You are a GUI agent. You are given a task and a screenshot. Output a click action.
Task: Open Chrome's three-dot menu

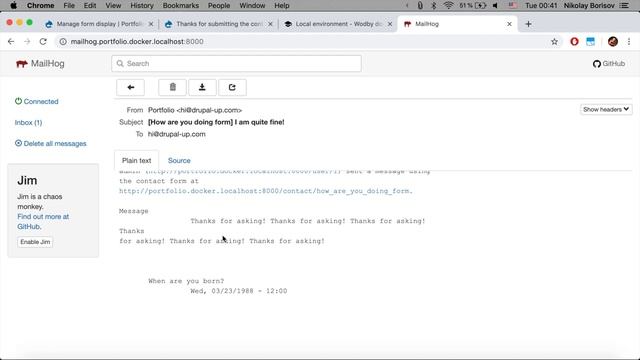point(629,42)
